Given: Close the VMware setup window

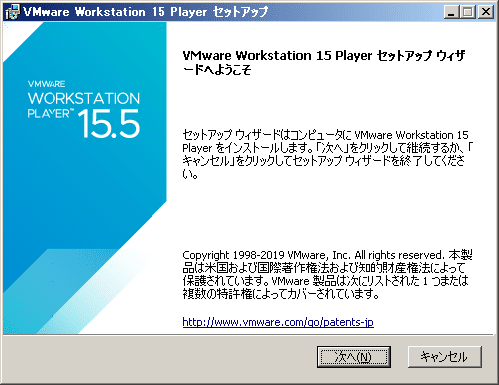Looking at the screenshot, I should pyautogui.click(x=486, y=12).
